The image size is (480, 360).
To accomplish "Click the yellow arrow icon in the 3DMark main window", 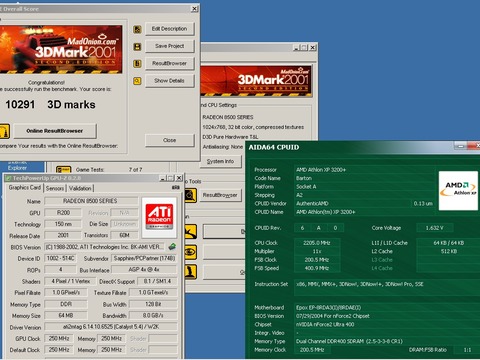I will click(191, 231).
